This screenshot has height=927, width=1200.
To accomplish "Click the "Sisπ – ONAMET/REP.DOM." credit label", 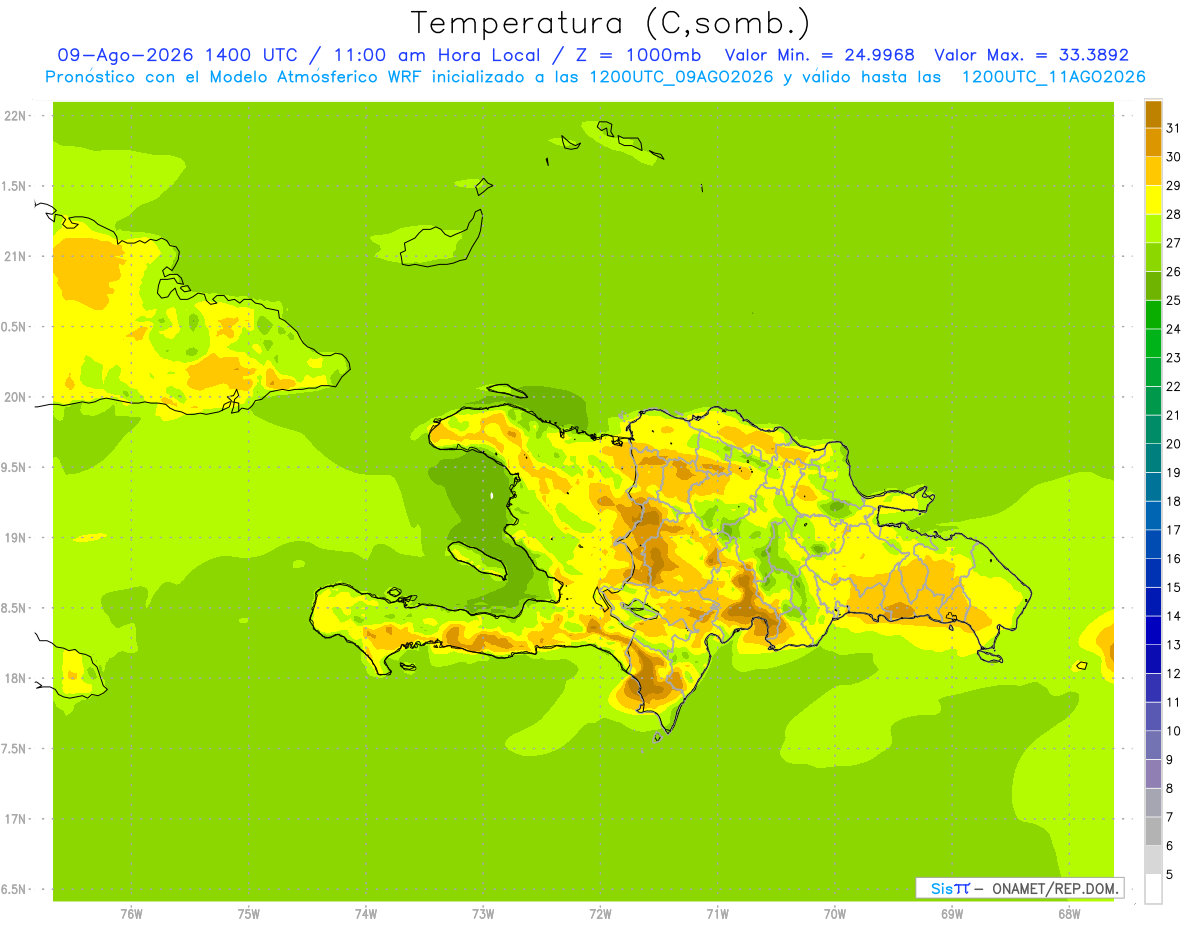I will (1020, 888).
